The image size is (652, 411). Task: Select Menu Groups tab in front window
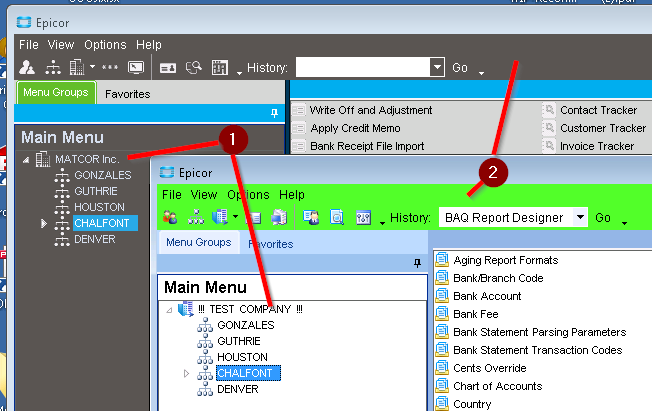click(199, 242)
